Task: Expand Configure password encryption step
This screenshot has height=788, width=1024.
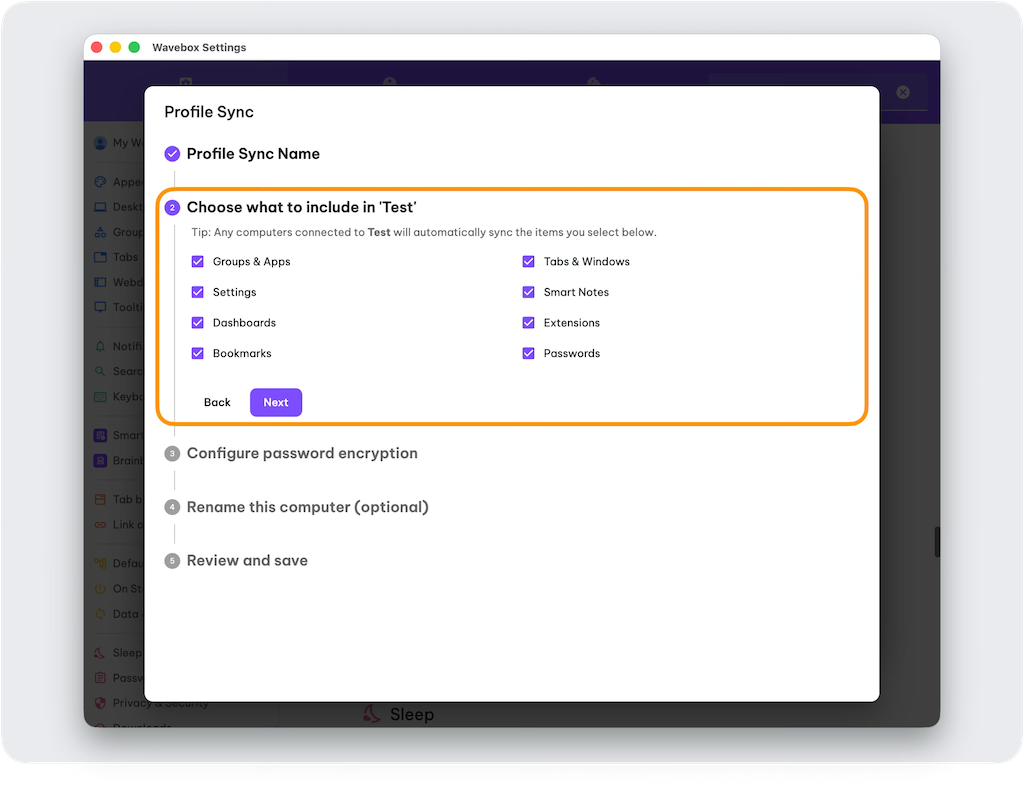Action: tap(302, 453)
